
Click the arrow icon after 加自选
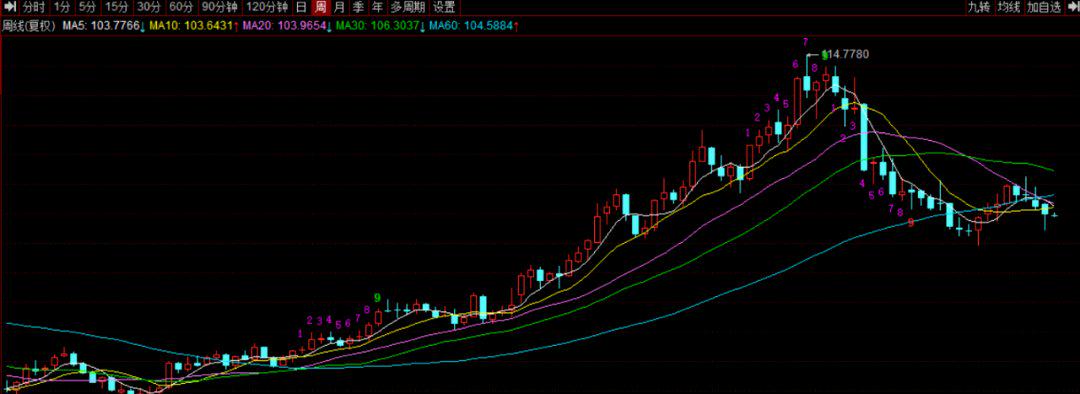1073,8
